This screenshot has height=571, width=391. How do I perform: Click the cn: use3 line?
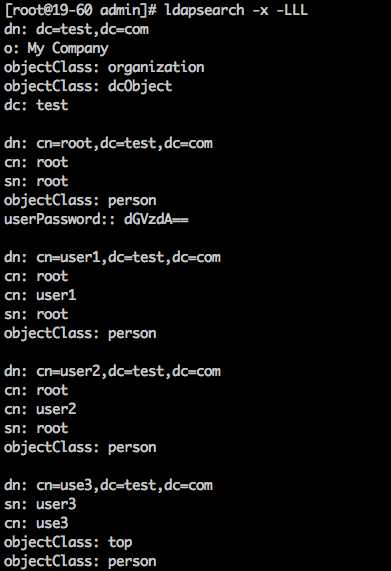click(36, 523)
